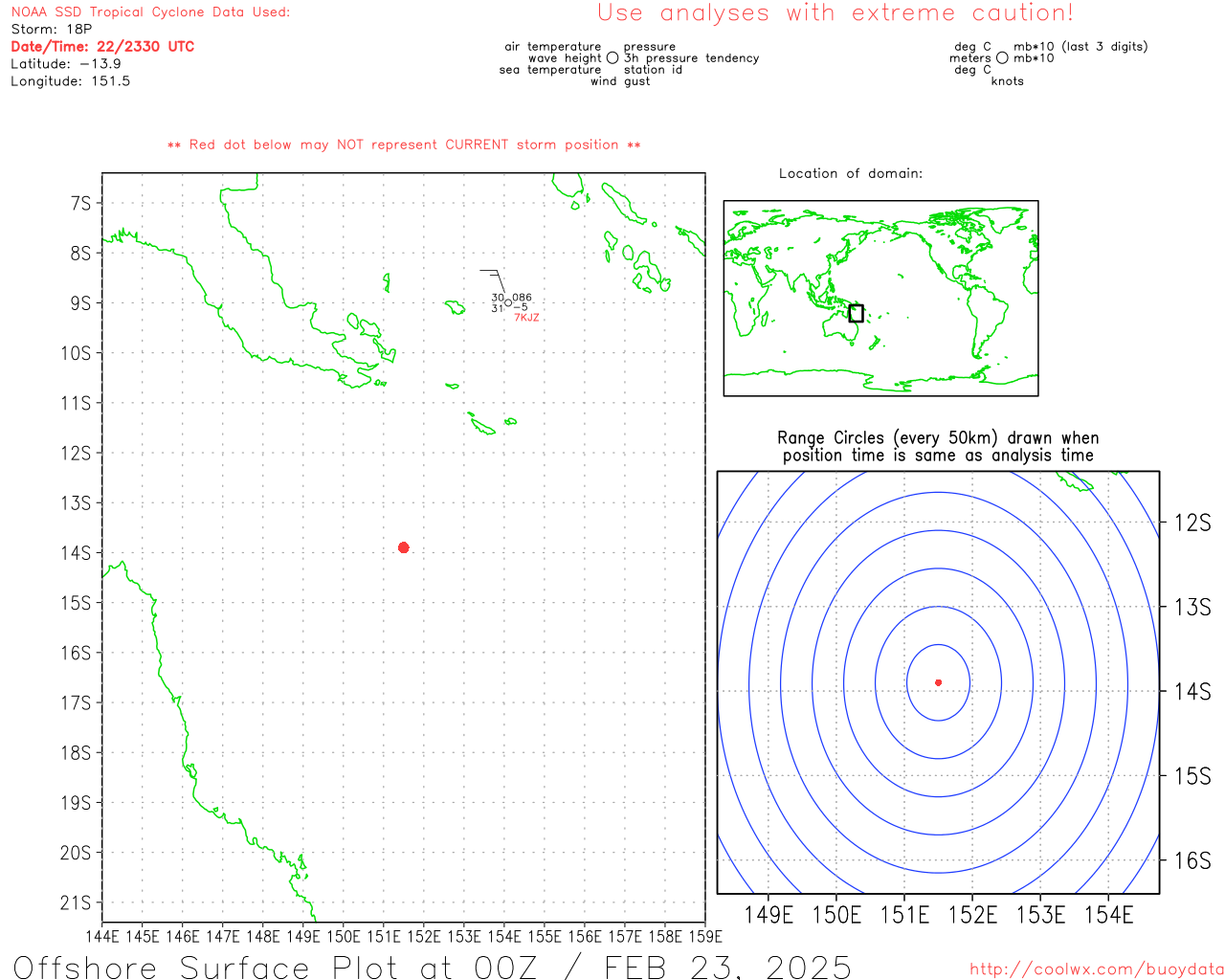The height and width of the screenshot is (980, 1225).
Task: Click the red station id '7KJZ'
Action: [x=526, y=318]
